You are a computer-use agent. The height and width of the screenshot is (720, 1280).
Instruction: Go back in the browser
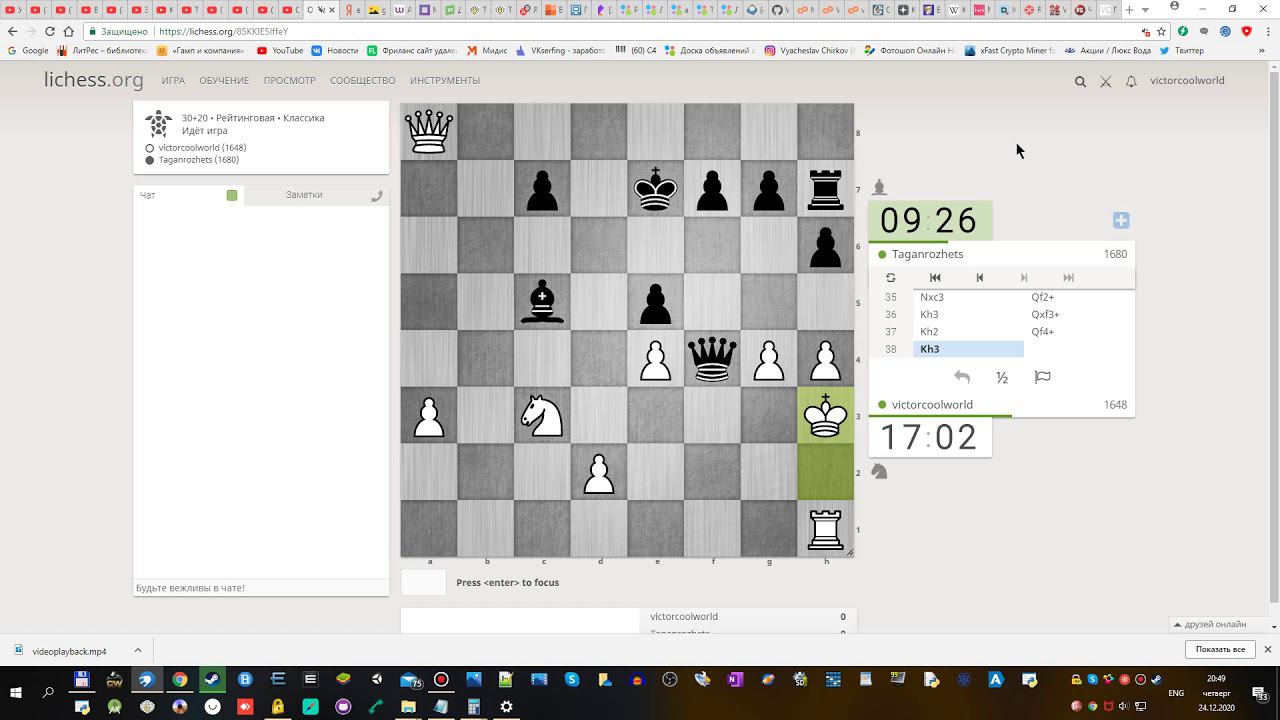[12, 31]
